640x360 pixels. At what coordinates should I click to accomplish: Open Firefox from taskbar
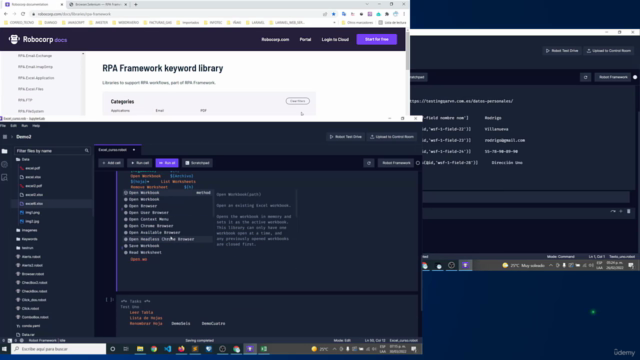(x=181, y=349)
